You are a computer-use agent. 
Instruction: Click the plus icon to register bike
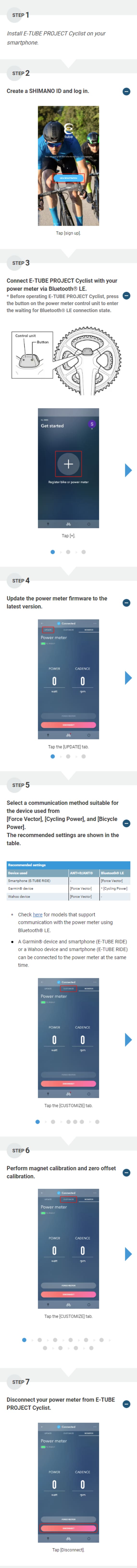(68, 464)
